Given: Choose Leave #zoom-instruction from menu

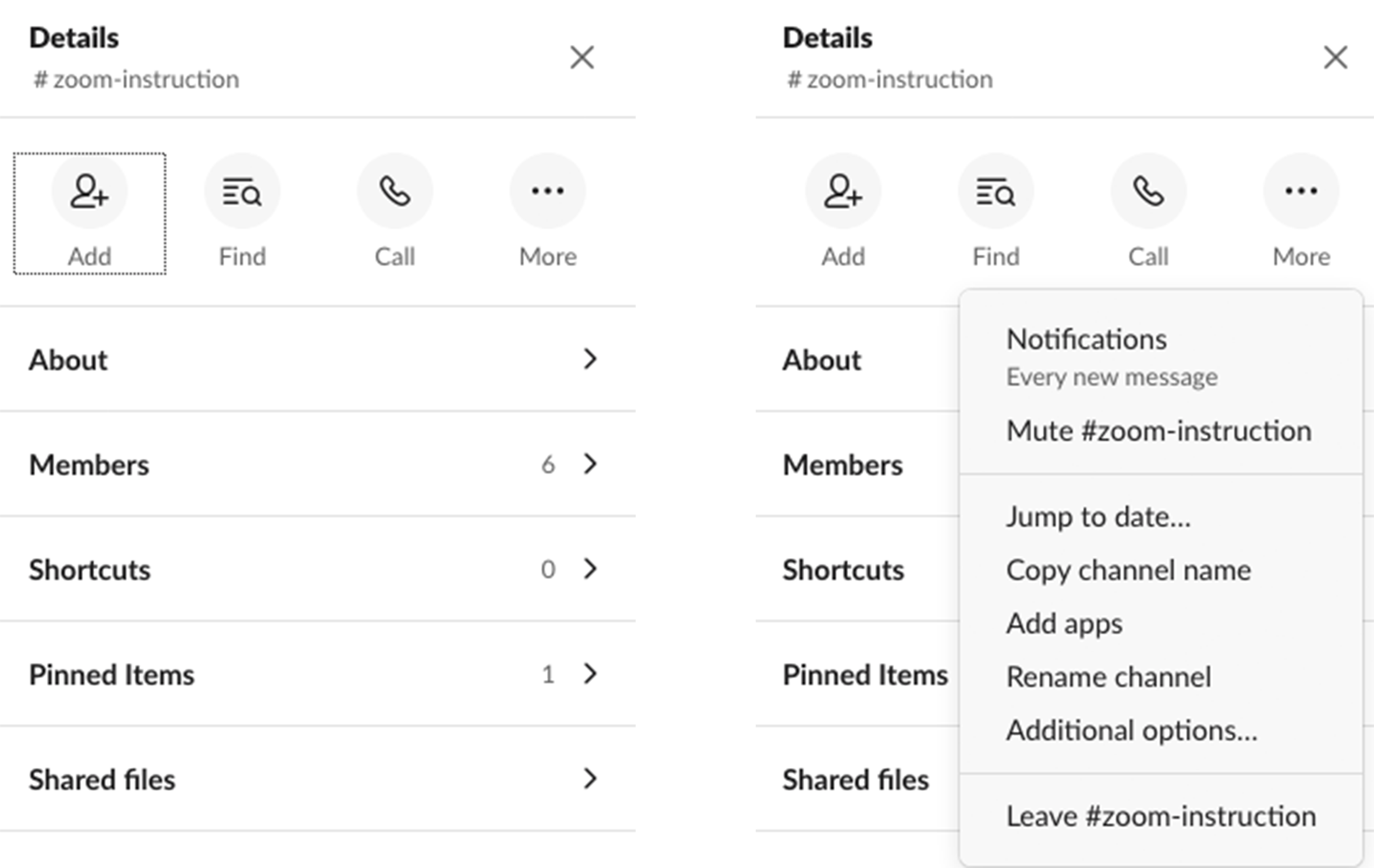Looking at the screenshot, I should point(1161,816).
